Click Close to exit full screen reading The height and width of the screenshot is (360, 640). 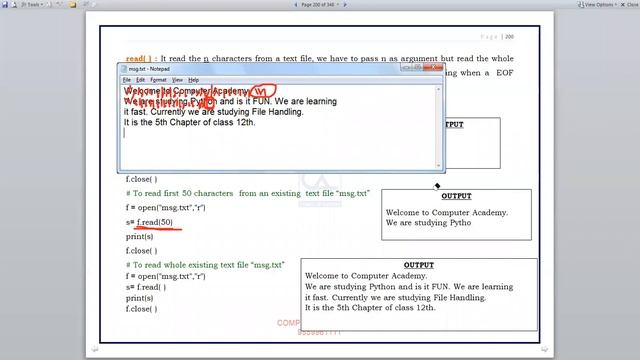[629, 4]
